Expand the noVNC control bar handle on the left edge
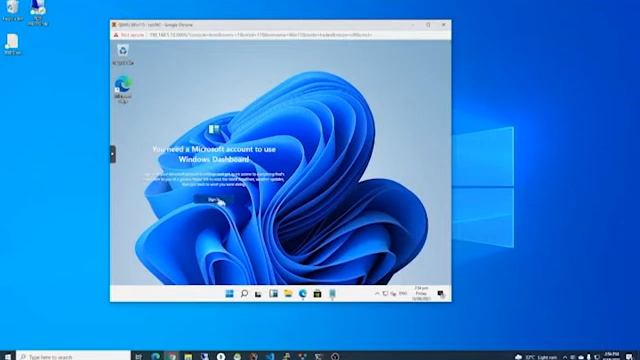The height and width of the screenshot is (360, 640). [113, 154]
